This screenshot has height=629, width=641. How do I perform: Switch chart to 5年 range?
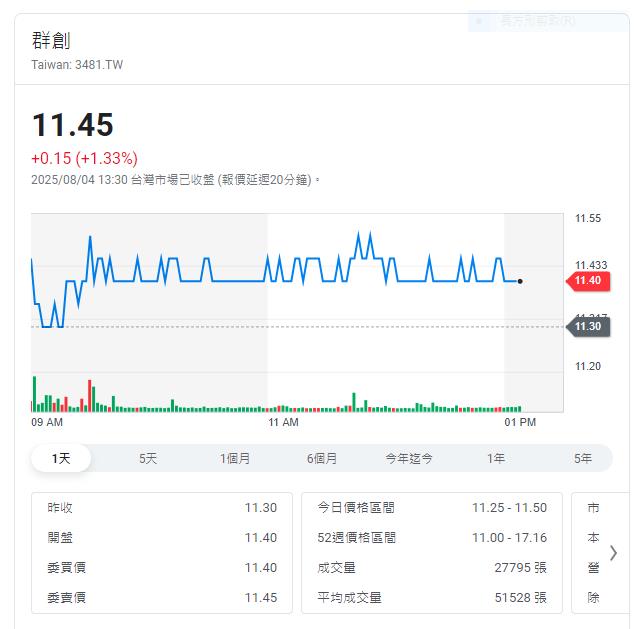tap(583, 458)
